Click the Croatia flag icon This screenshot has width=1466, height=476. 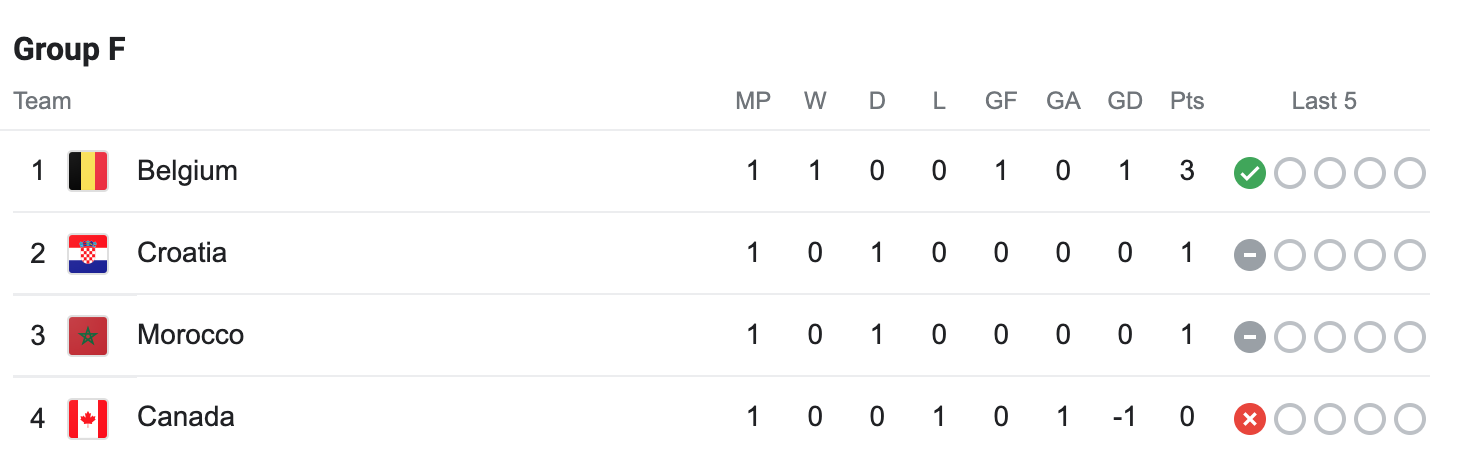pos(88,253)
